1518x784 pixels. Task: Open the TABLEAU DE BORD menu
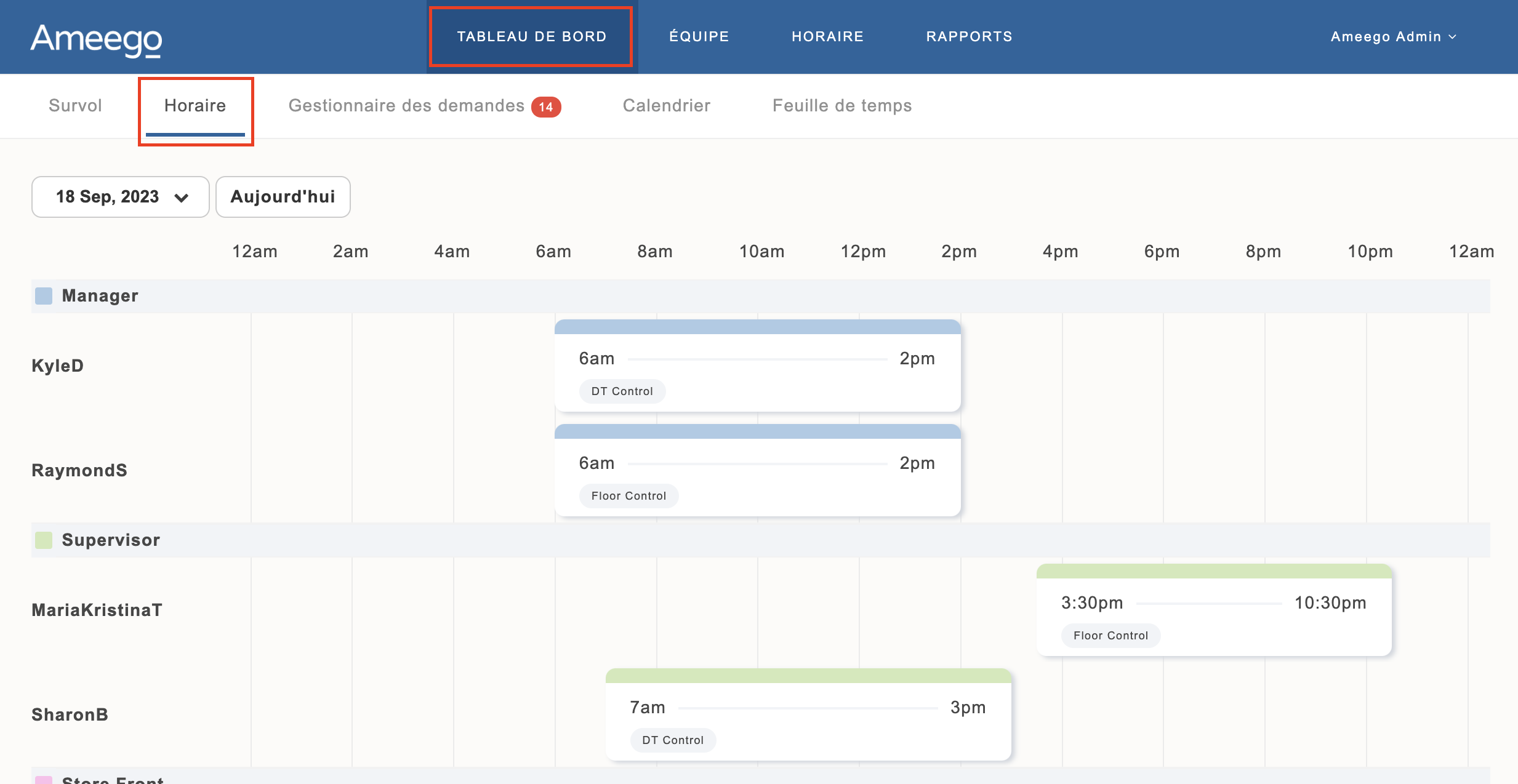pos(531,37)
